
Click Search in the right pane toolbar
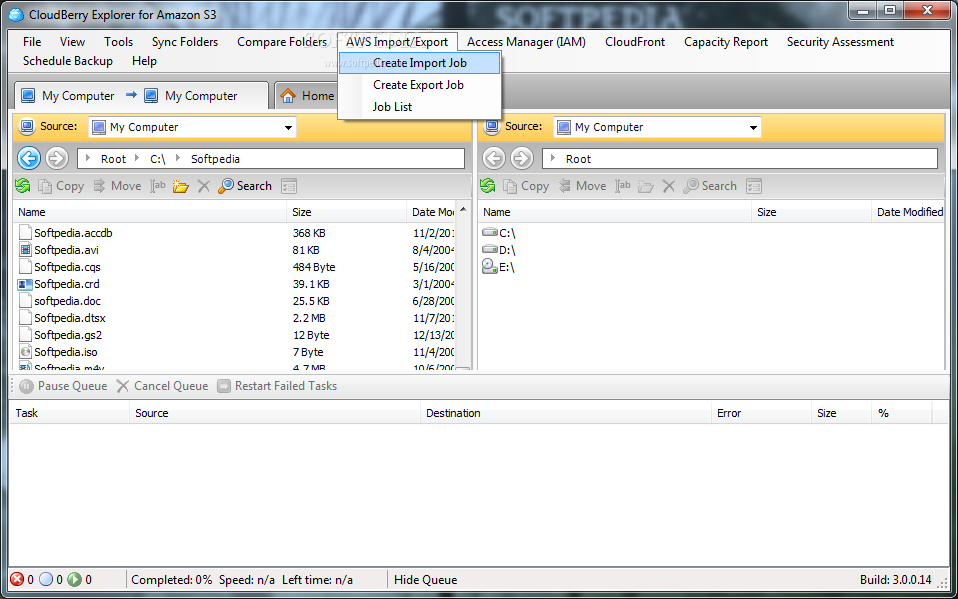(710, 186)
